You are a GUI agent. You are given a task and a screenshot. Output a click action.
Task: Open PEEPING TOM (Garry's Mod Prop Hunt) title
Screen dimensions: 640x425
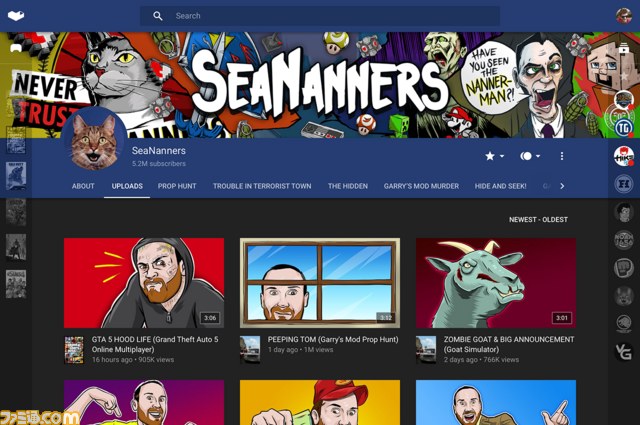coord(333,339)
